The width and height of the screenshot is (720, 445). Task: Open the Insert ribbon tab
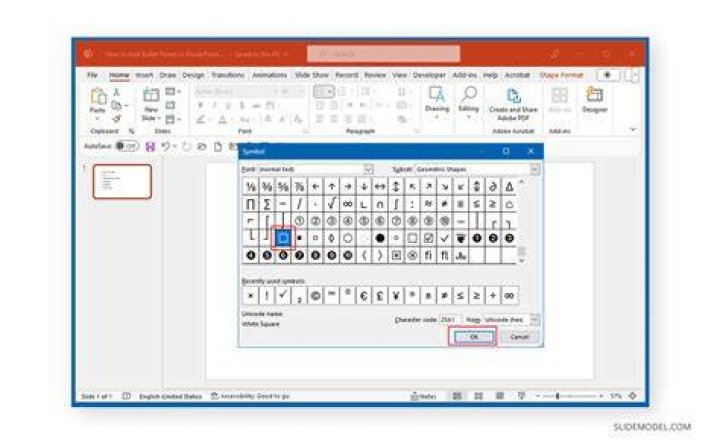click(144, 75)
